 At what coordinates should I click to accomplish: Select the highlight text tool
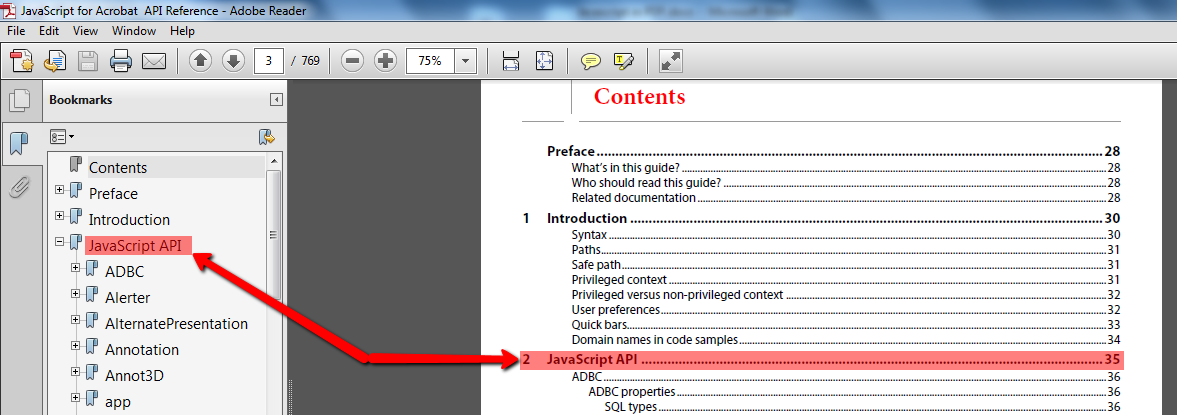pyautogui.click(x=624, y=61)
